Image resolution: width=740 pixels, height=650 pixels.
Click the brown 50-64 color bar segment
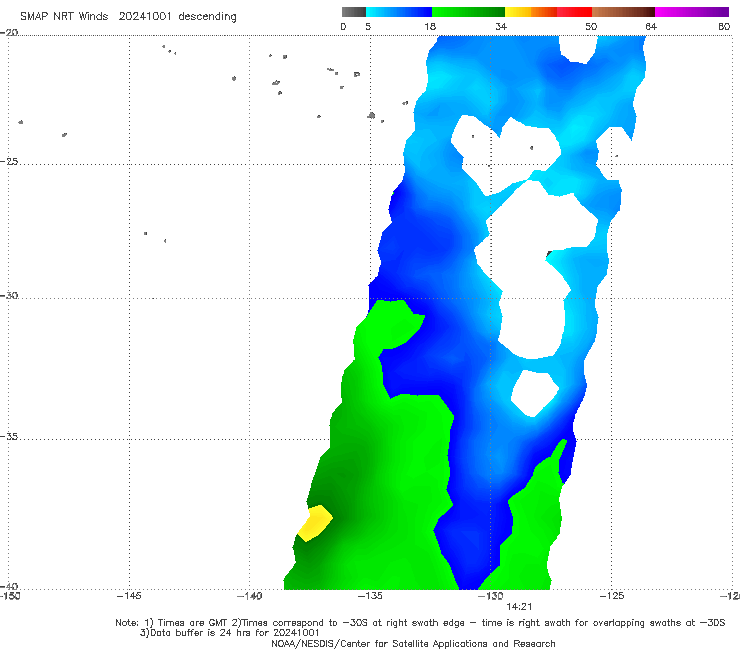coord(623,12)
